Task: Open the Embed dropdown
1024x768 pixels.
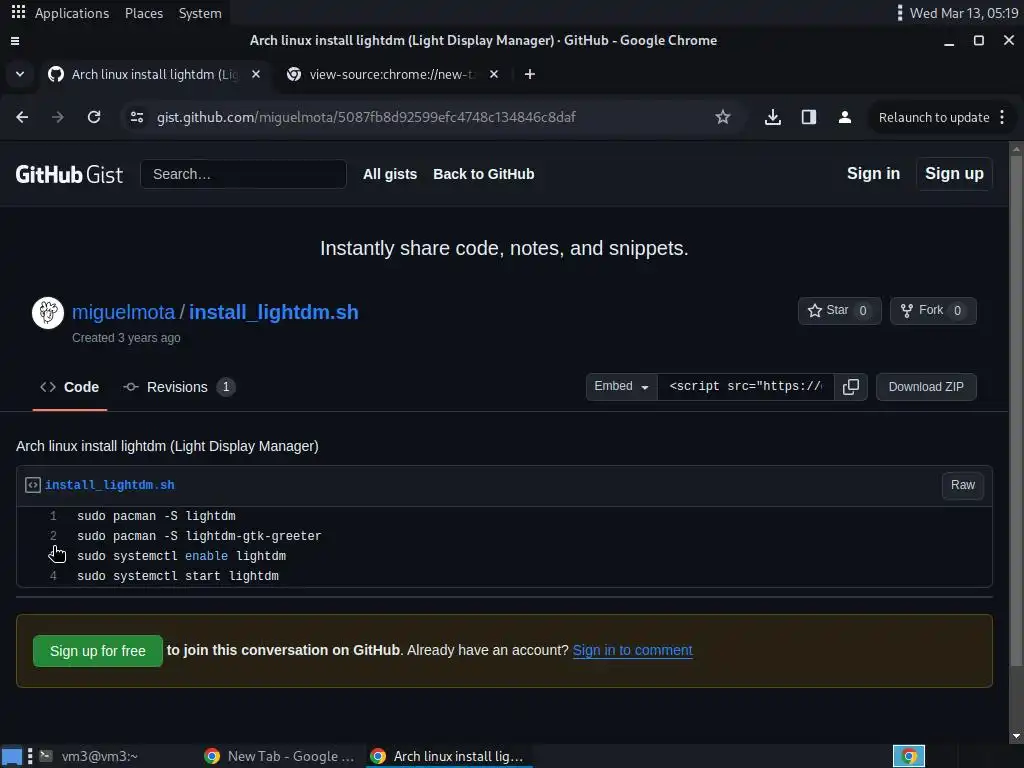Action: (621, 387)
